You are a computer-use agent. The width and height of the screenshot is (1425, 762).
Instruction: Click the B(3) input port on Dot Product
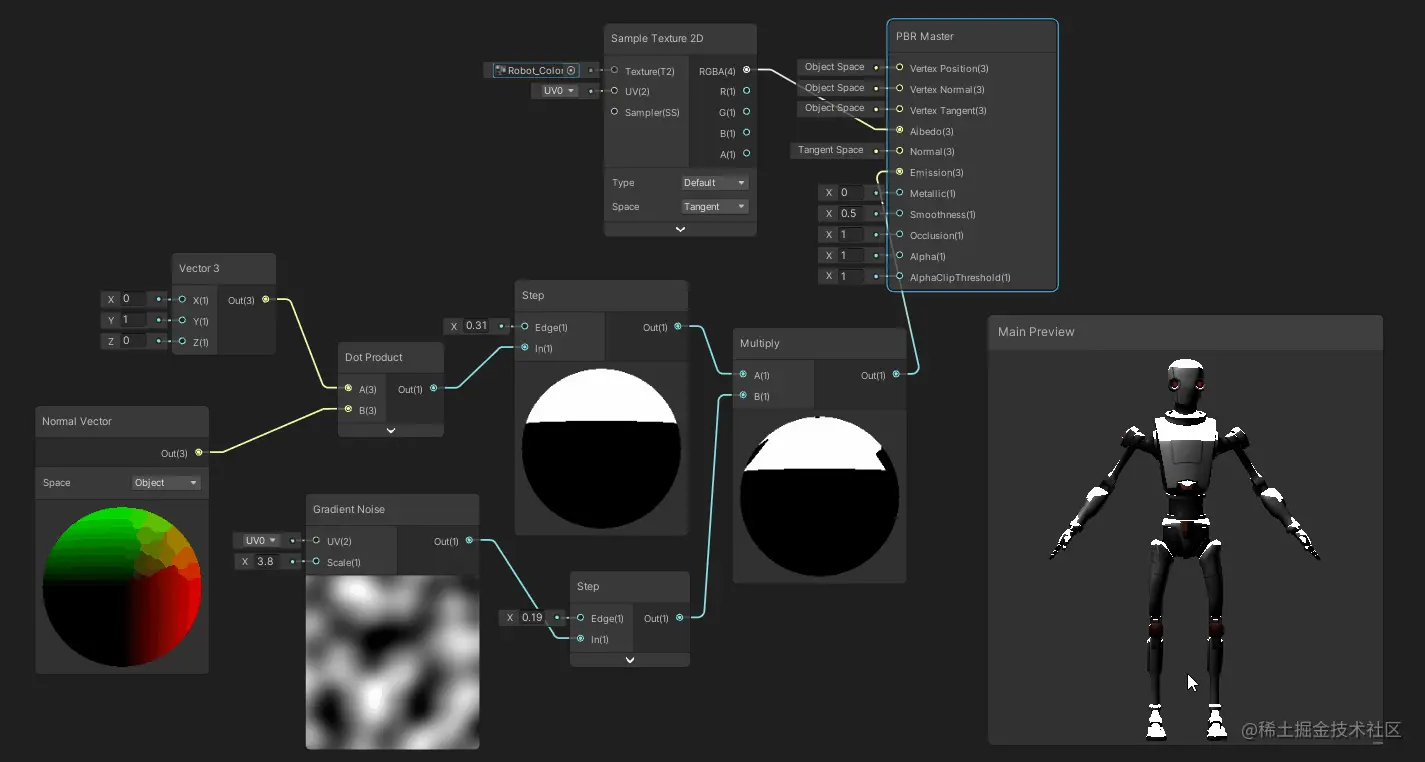348,410
